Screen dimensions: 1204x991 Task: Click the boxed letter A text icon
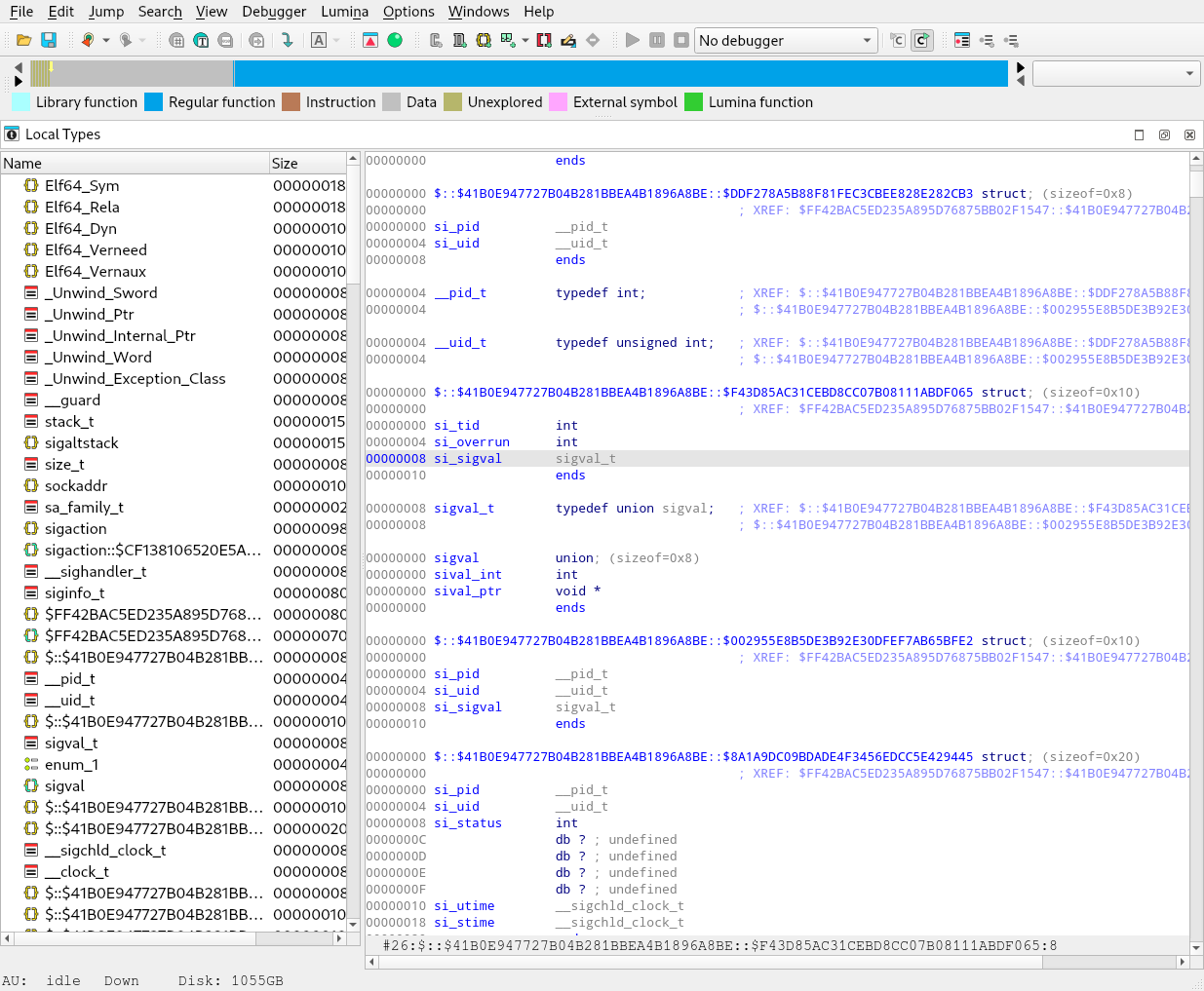pyautogui.click(x=319, y=40)
